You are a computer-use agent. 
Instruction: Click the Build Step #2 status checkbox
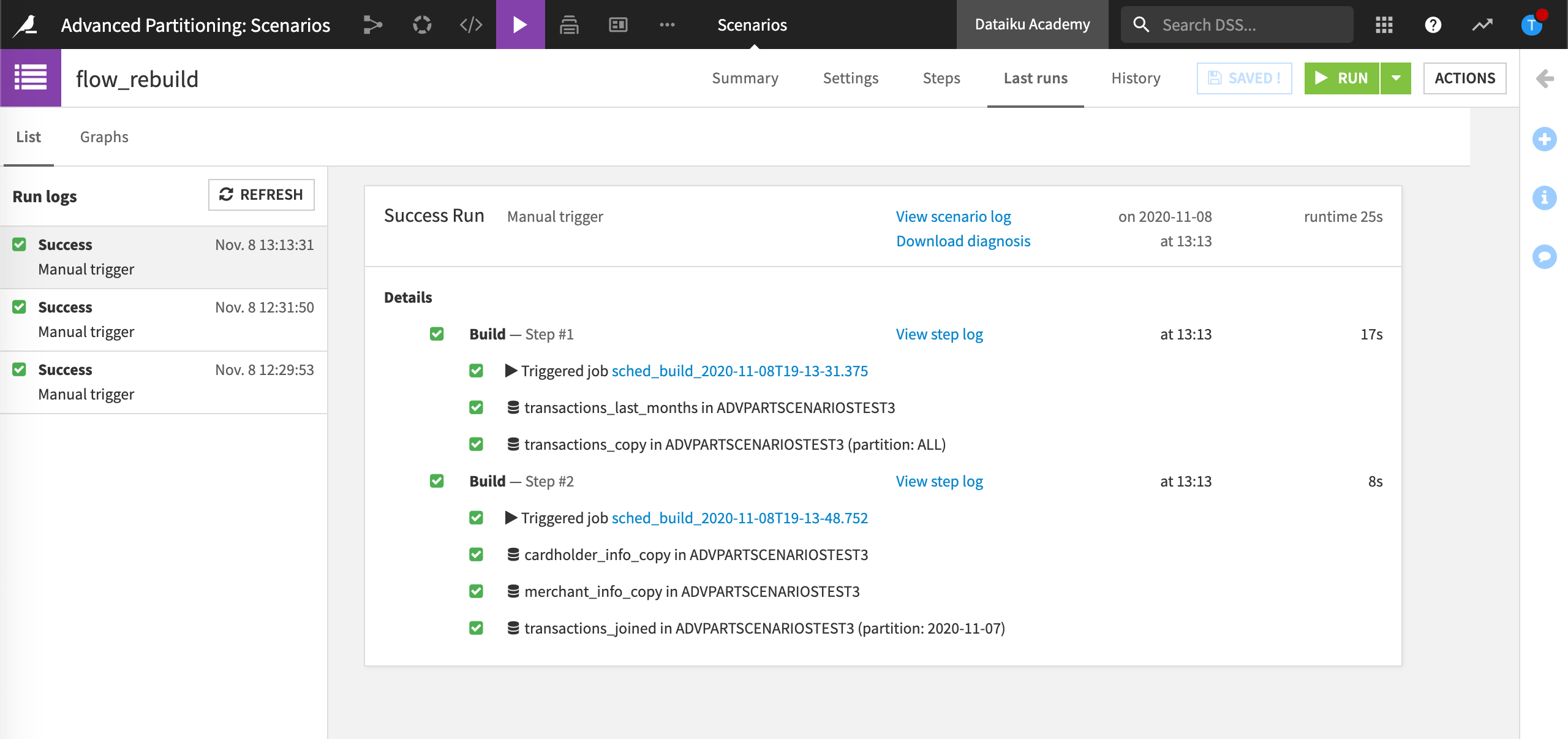coord(437,481)
